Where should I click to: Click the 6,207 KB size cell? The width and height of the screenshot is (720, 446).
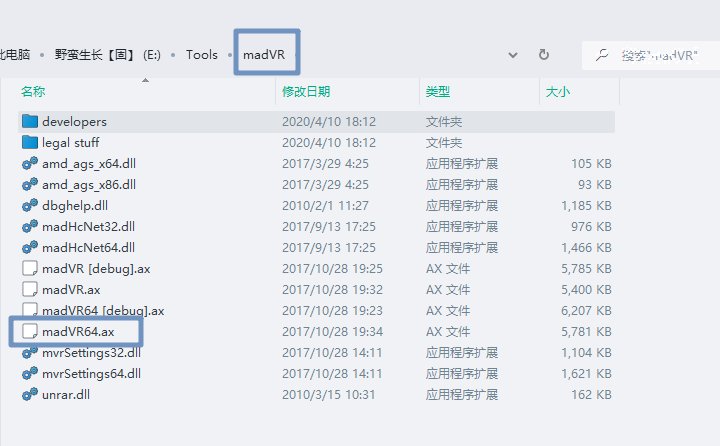coord(586,311)
